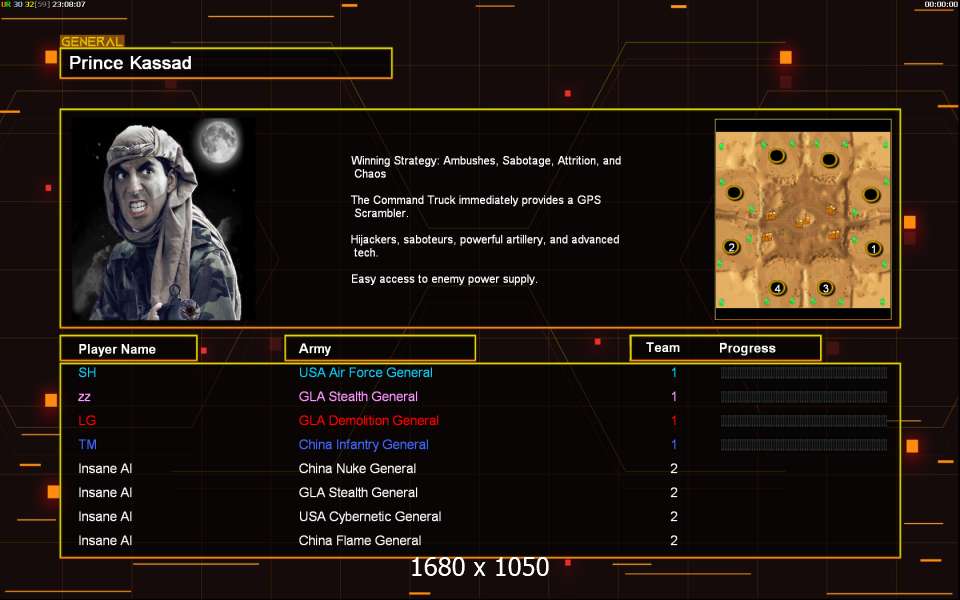This screenshot has height=600, width=960.
Task: Click the Army column header
Action: tap(380, 348)
